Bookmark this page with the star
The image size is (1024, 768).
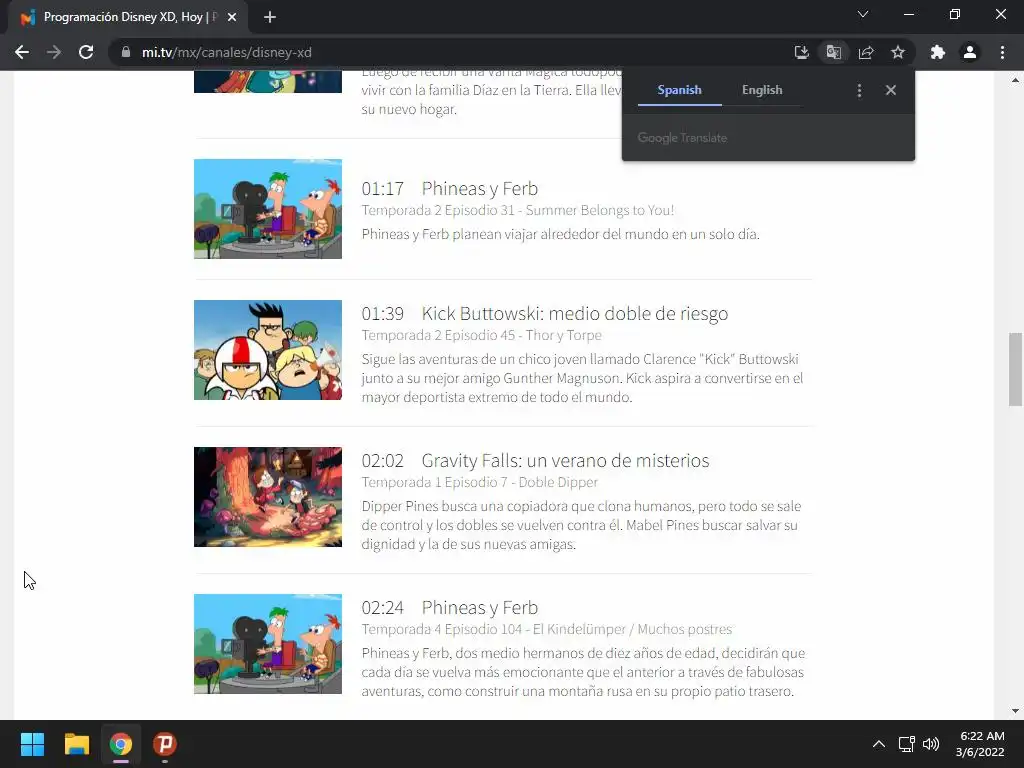click(x=898, y=52)
